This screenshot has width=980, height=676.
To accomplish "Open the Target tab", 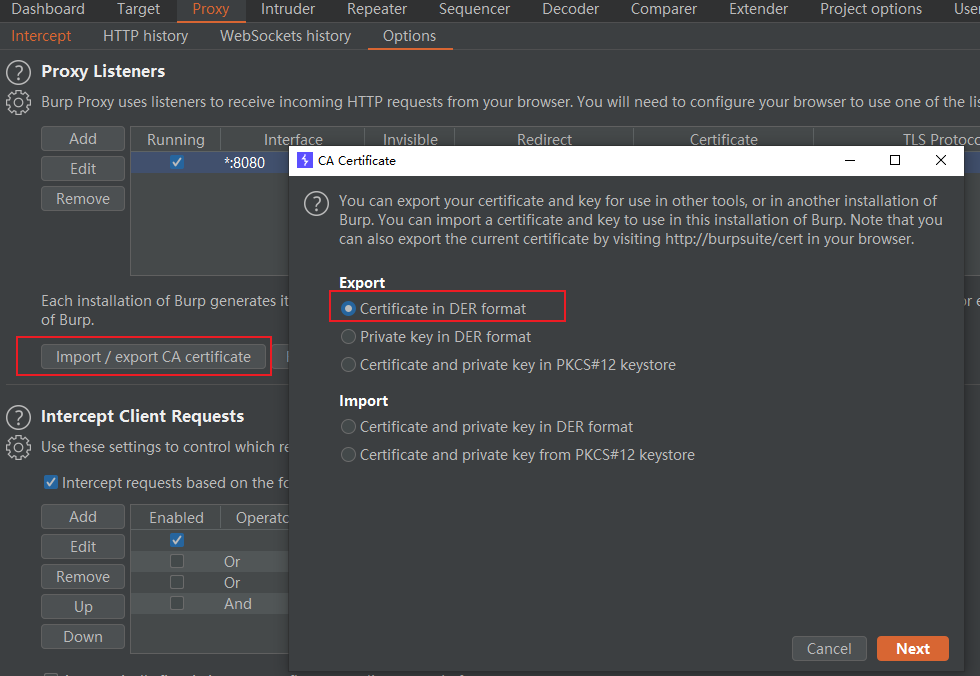I will [138, 9].
